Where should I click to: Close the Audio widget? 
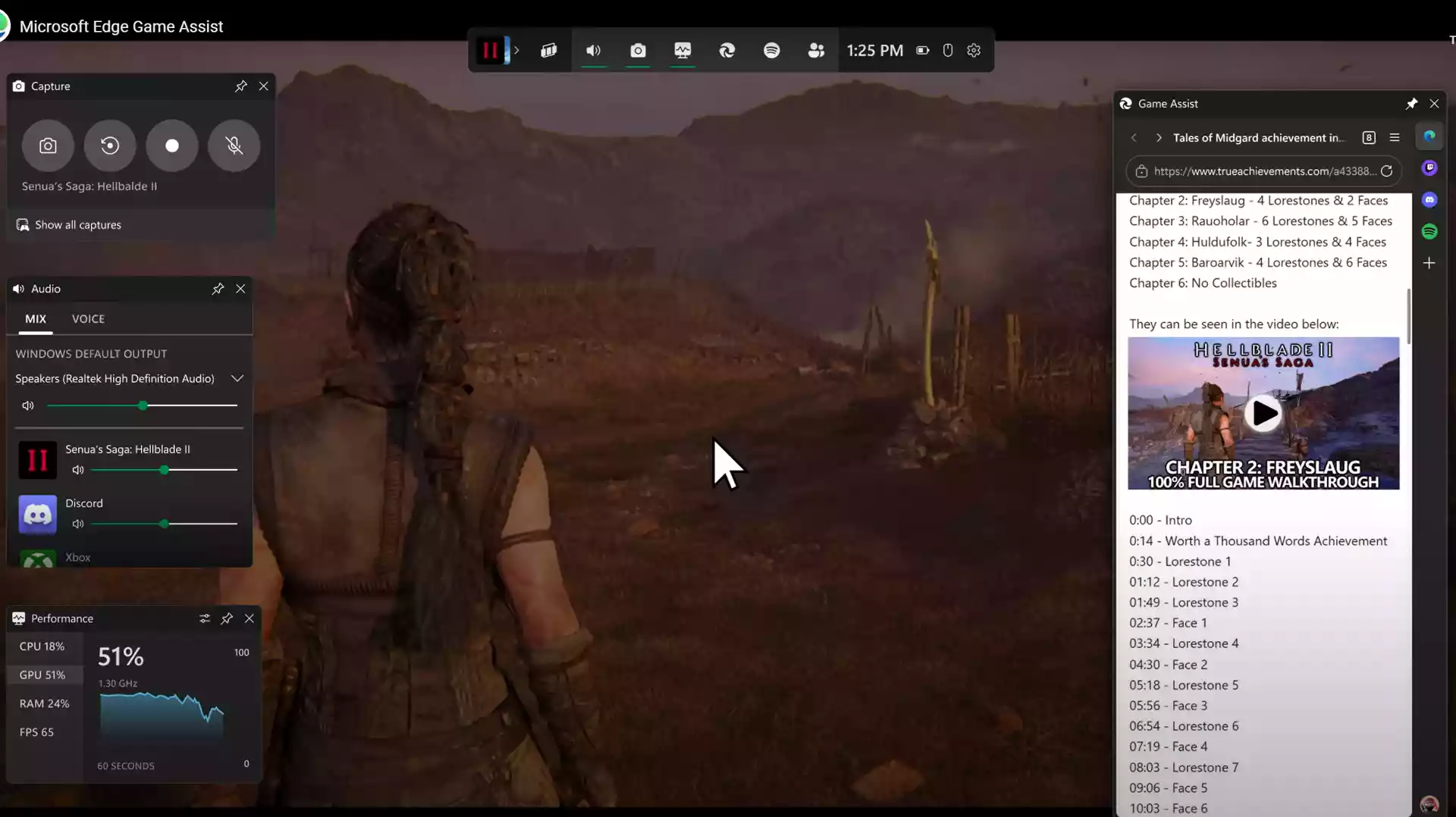240,289
